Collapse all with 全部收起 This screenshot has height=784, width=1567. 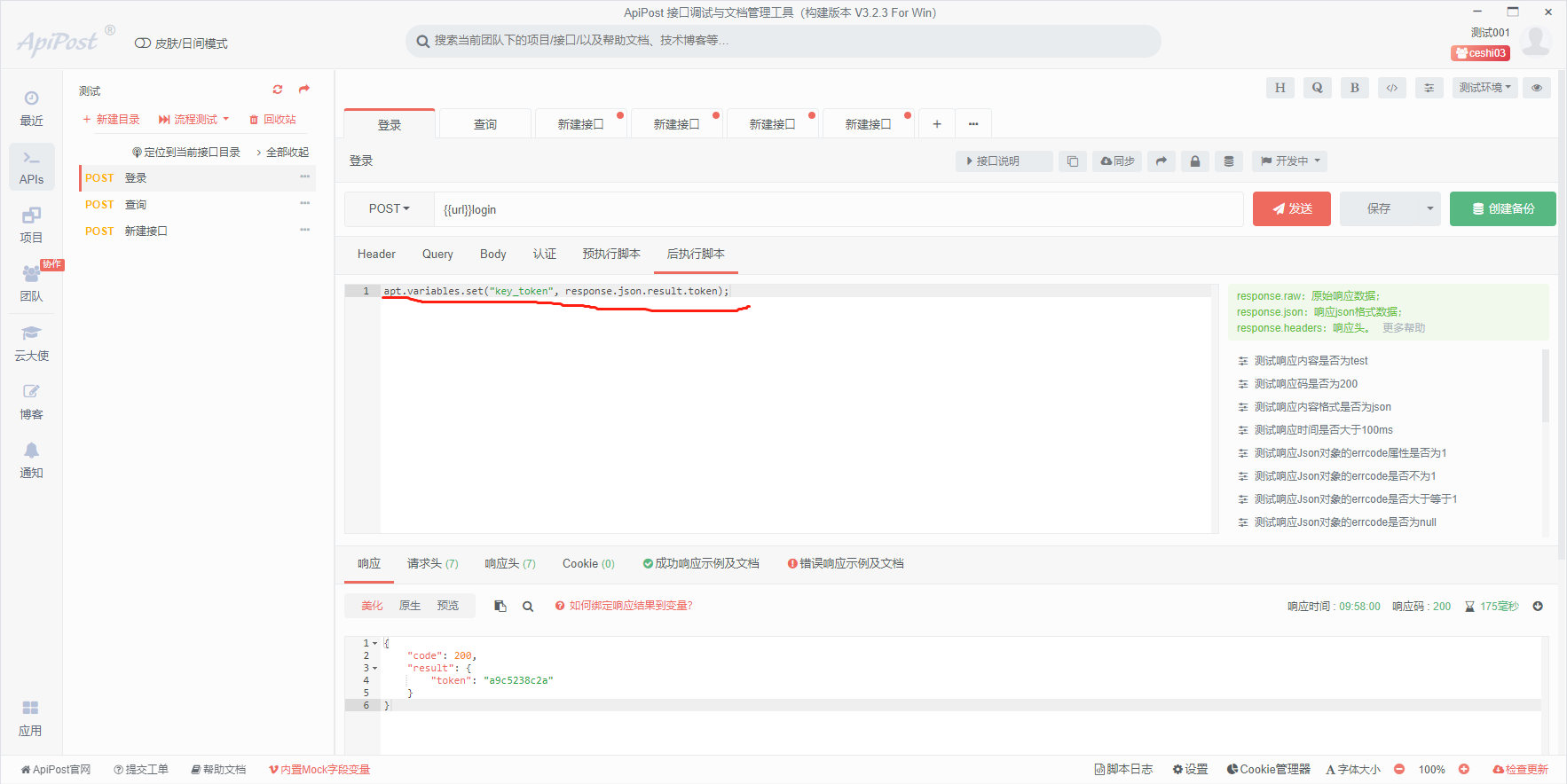[x=283, y=153]
